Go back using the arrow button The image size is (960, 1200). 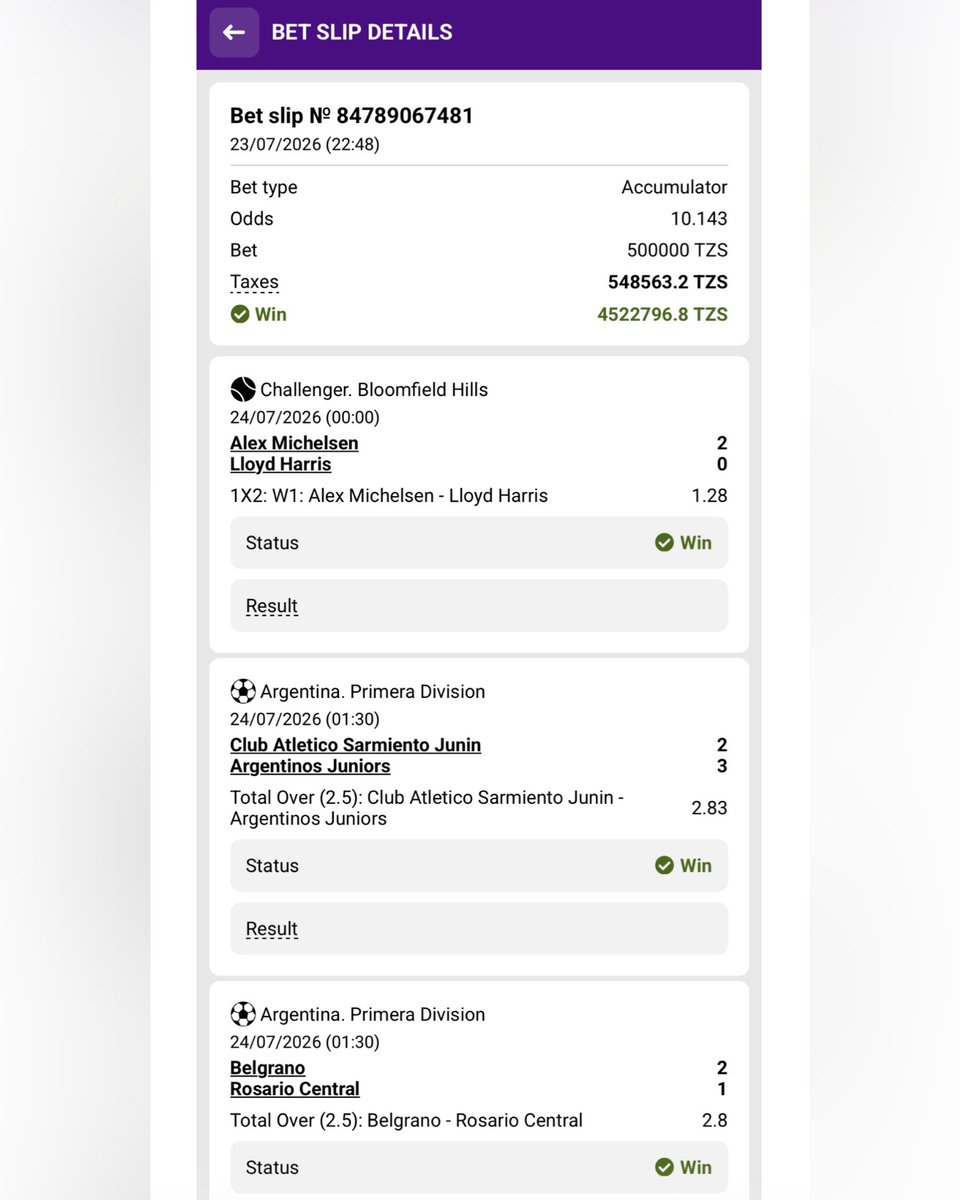[234, 32]
